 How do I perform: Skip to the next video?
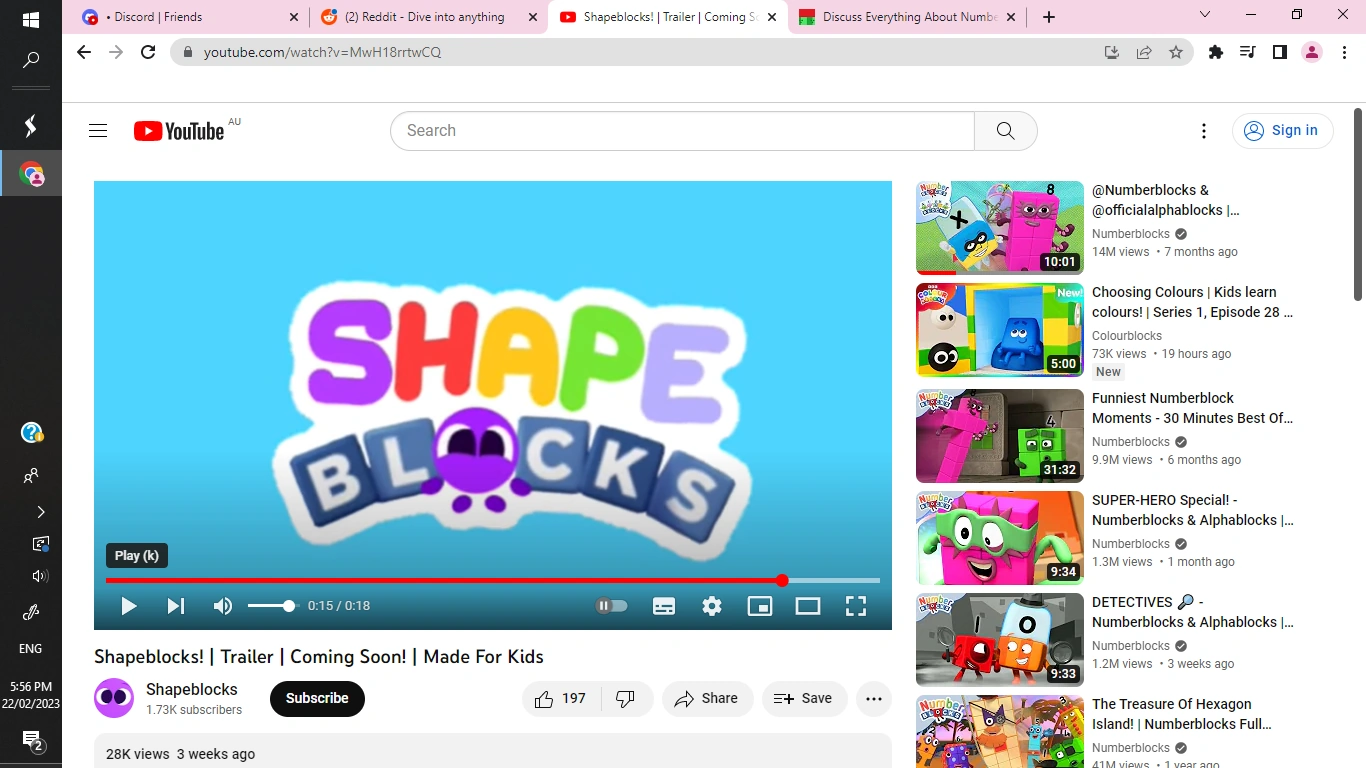(x=176, y=605)
